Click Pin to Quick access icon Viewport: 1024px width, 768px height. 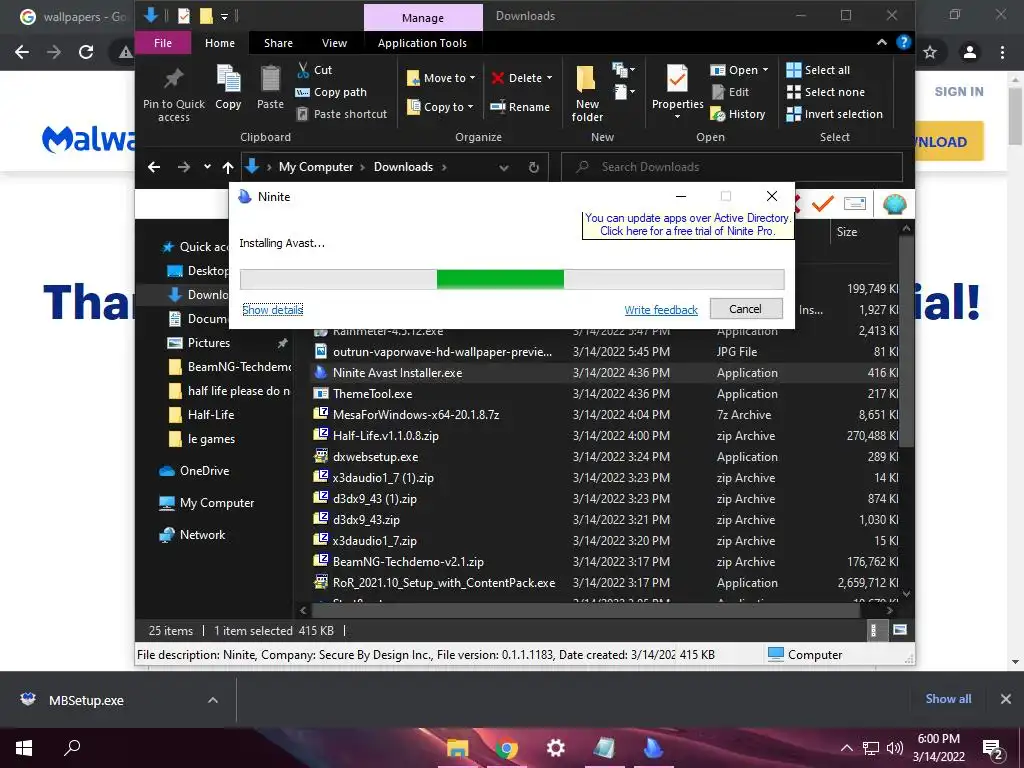pos(173,95)
